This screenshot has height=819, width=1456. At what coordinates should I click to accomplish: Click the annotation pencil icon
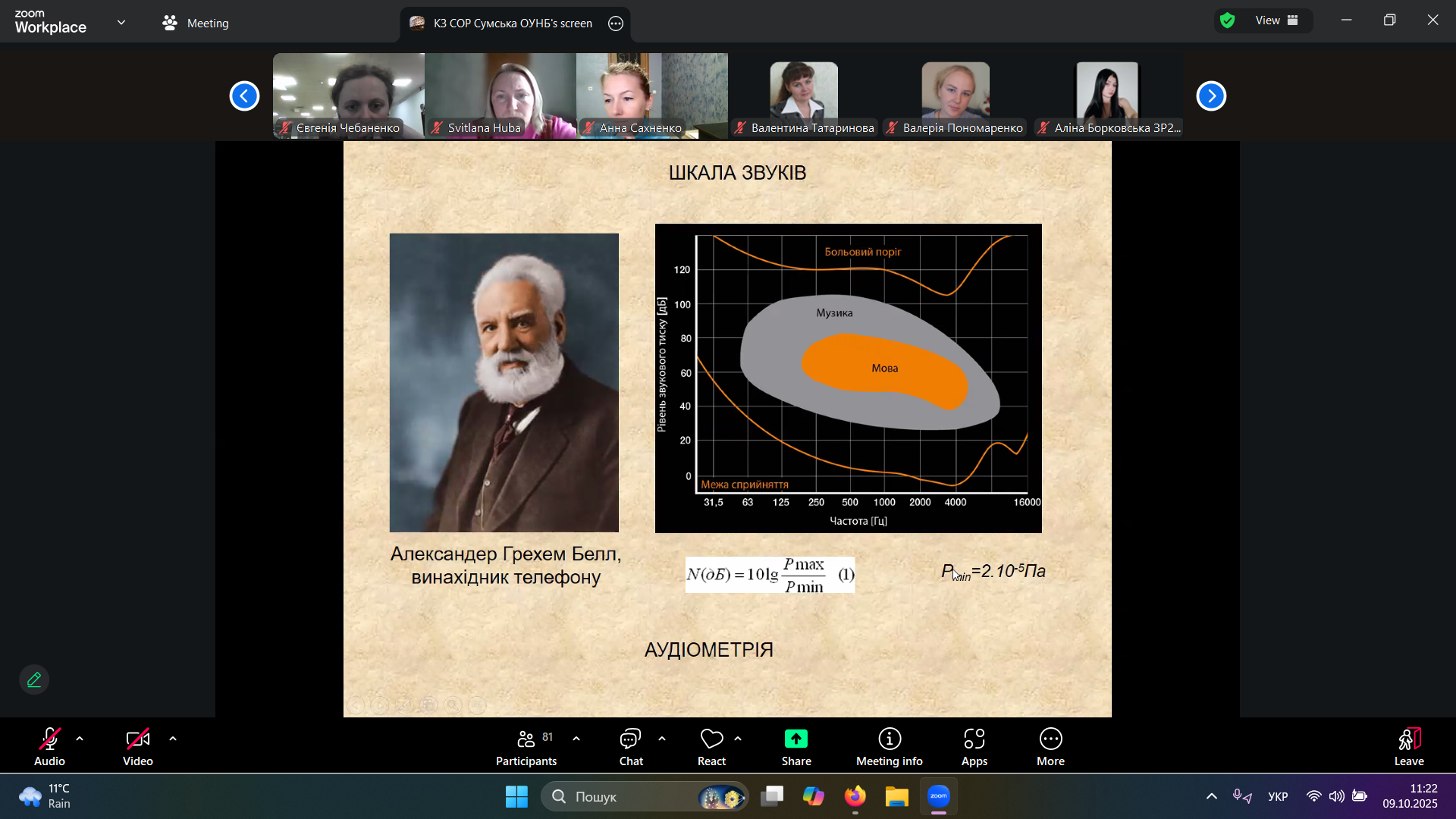(x=34, y=679)
